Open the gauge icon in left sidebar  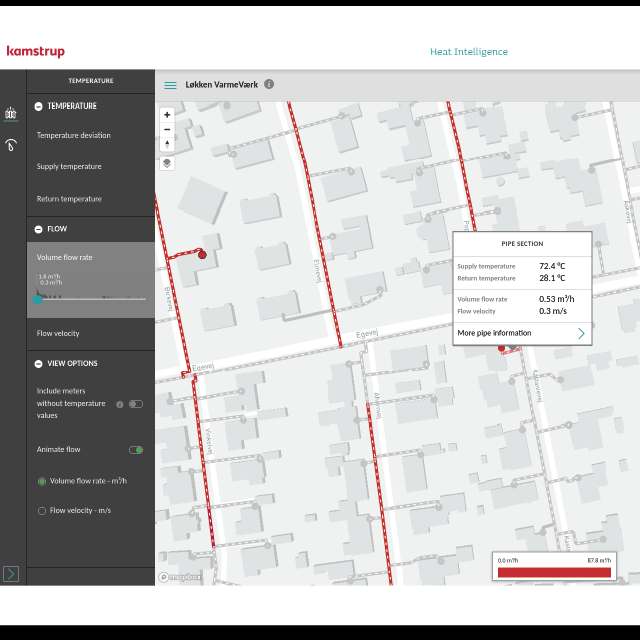tap(11, 144)
